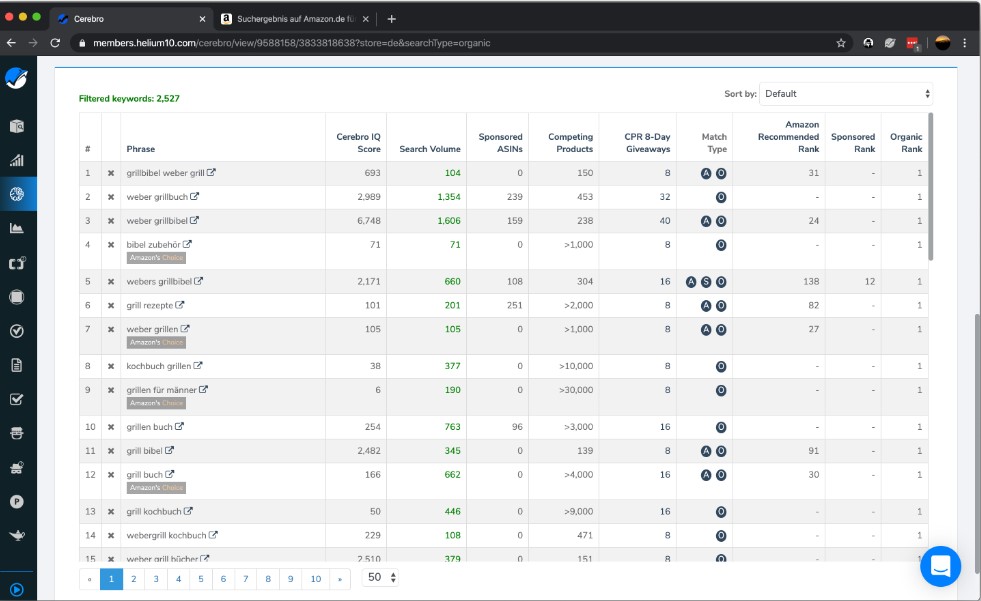Sort by Search Volume column header

430,149
